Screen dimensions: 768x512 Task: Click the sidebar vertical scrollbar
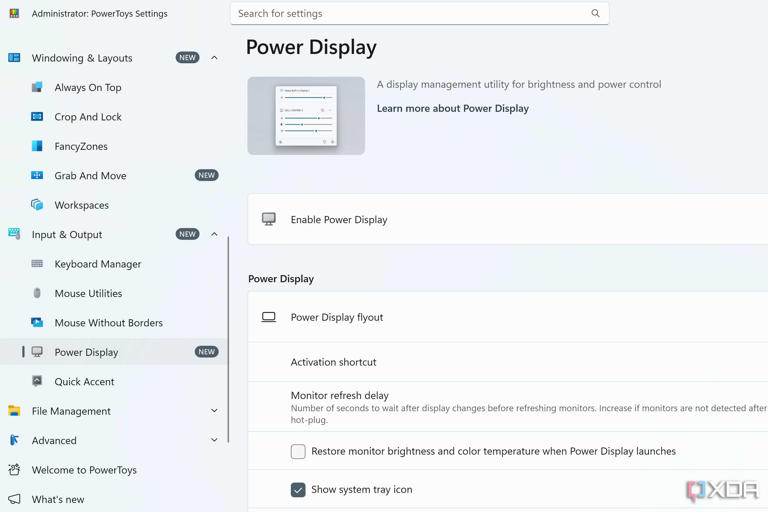coord(228,340)
